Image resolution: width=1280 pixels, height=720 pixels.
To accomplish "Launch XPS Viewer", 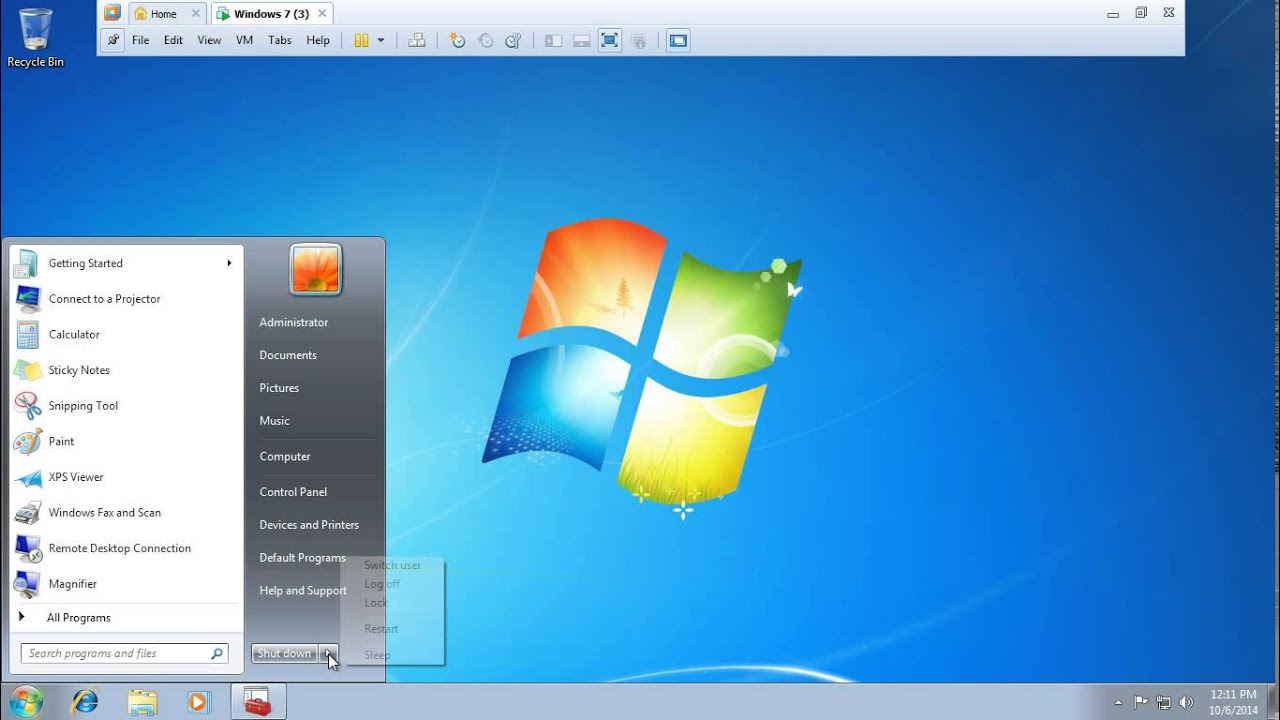I will 126,477.
